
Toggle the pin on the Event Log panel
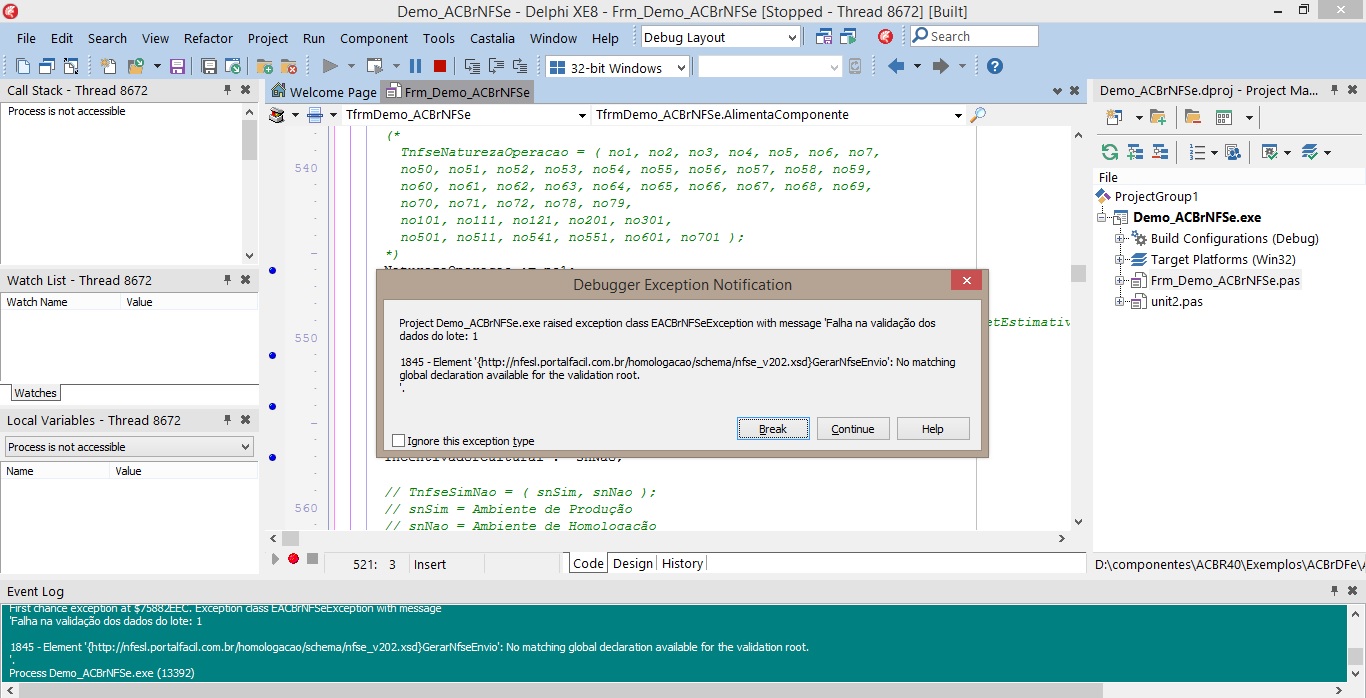[1334, 591]
